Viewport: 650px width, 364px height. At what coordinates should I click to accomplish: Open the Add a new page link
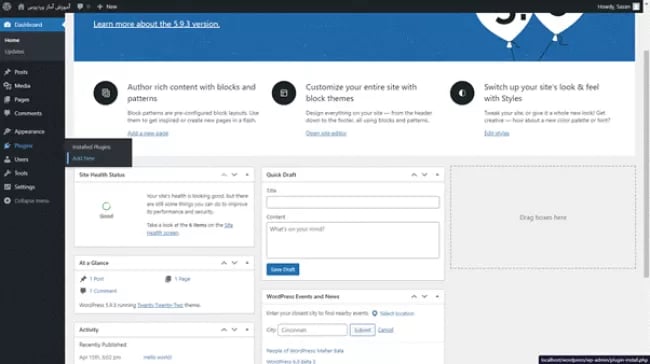coord(148,133)
